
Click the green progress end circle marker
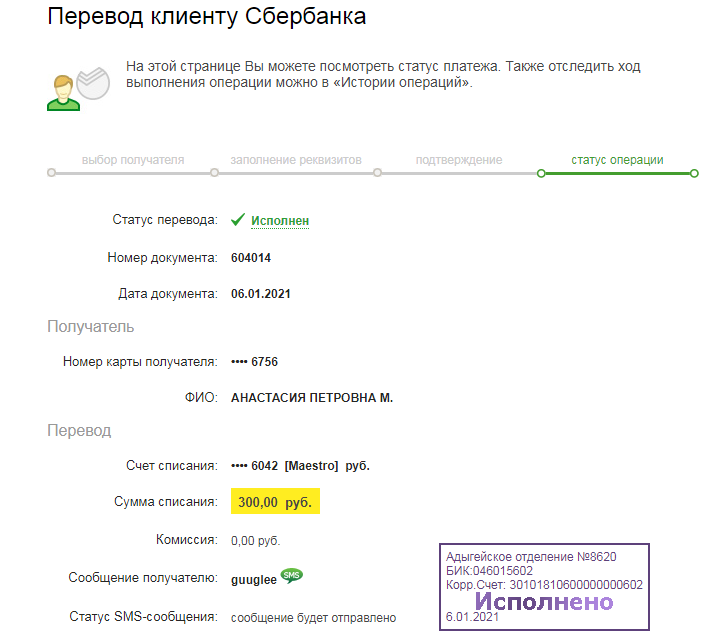[694, 173]
